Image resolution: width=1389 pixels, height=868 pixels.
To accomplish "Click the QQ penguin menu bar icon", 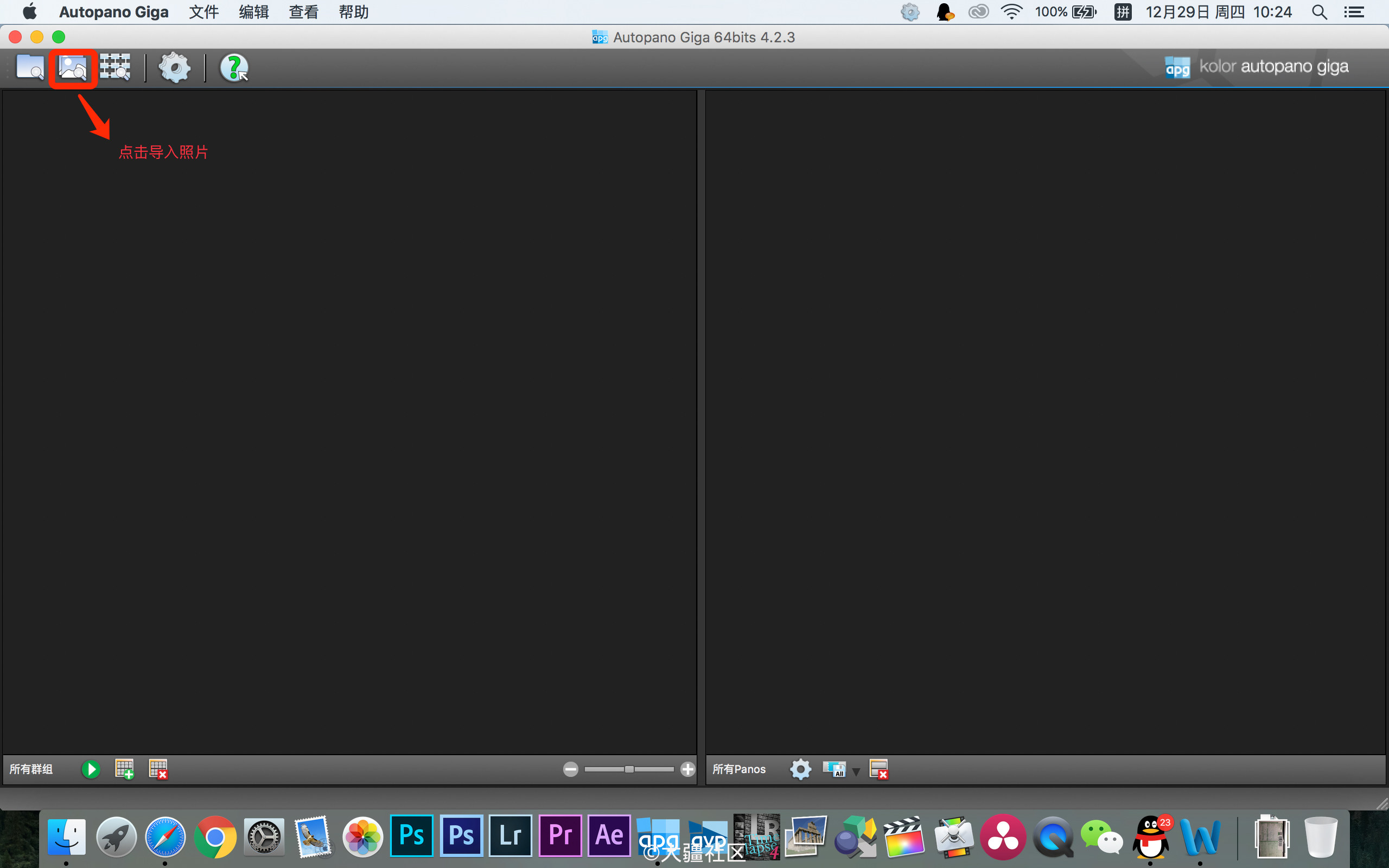I will tap(945, 12).
